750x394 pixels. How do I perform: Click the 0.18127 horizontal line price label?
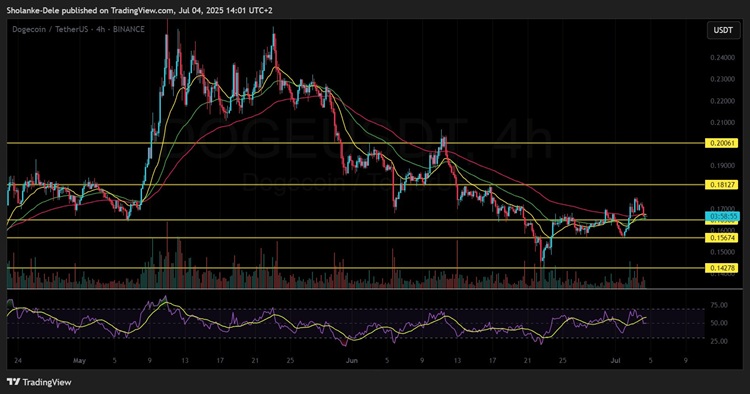pos(721,185)
